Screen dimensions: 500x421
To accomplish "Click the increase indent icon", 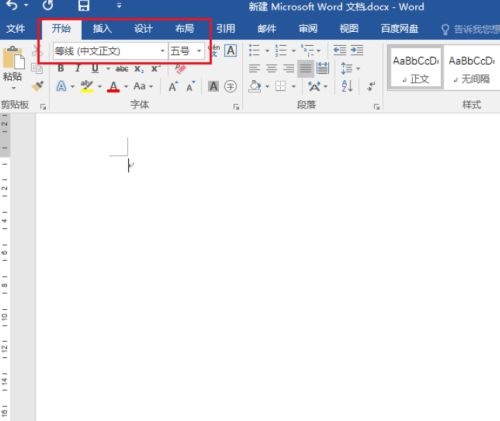I will click(x=357, y=50).
